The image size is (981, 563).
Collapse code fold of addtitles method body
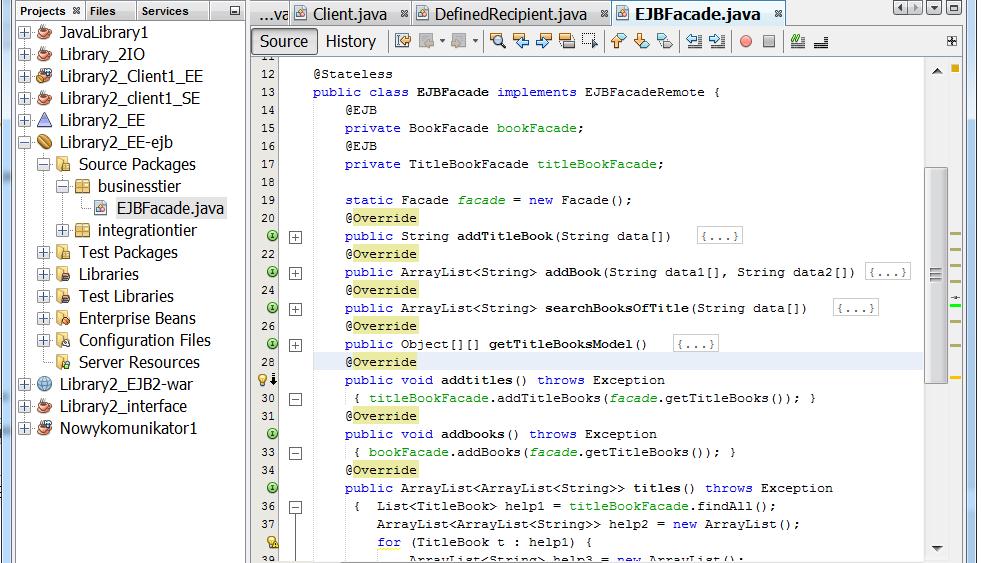tap(295, 399)
